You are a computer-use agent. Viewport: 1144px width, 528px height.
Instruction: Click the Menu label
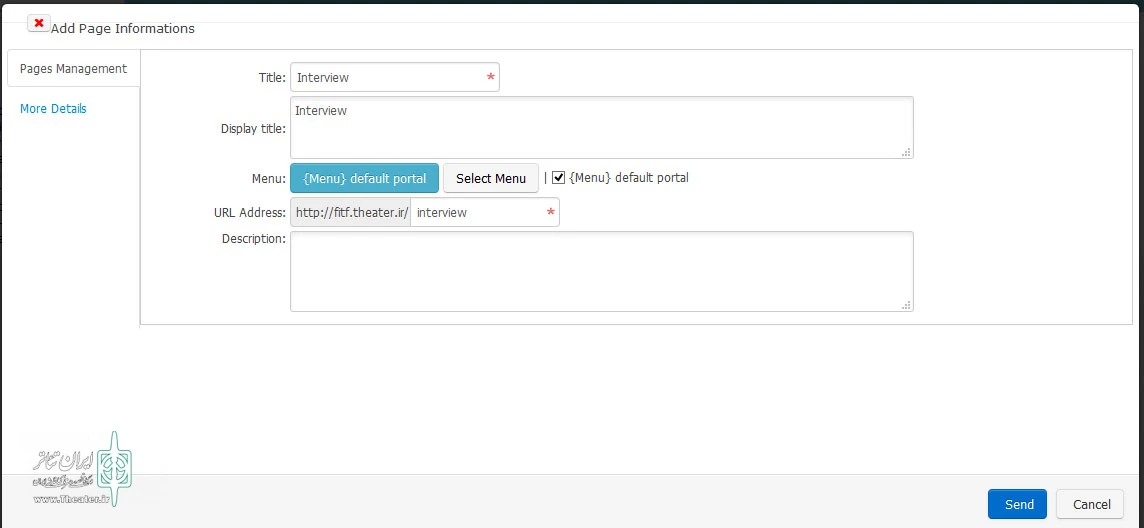[x=269, y=178]
